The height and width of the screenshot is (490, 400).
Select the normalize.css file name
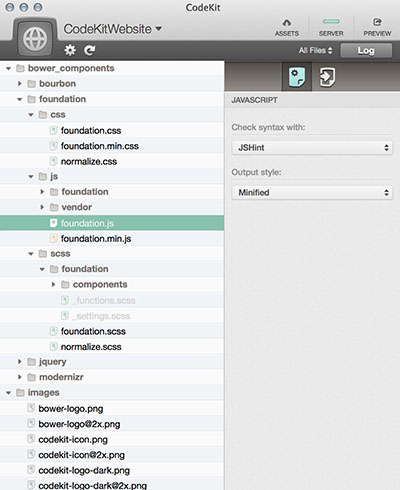click(89, 162)
